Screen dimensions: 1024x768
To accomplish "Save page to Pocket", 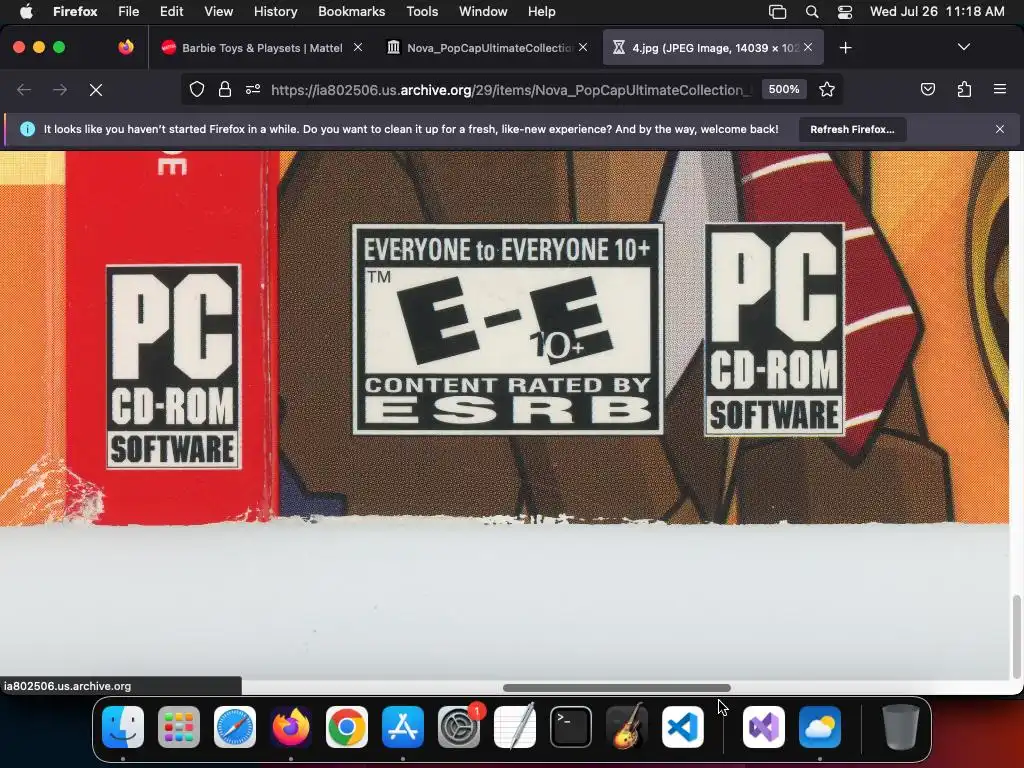I will 927,89.
